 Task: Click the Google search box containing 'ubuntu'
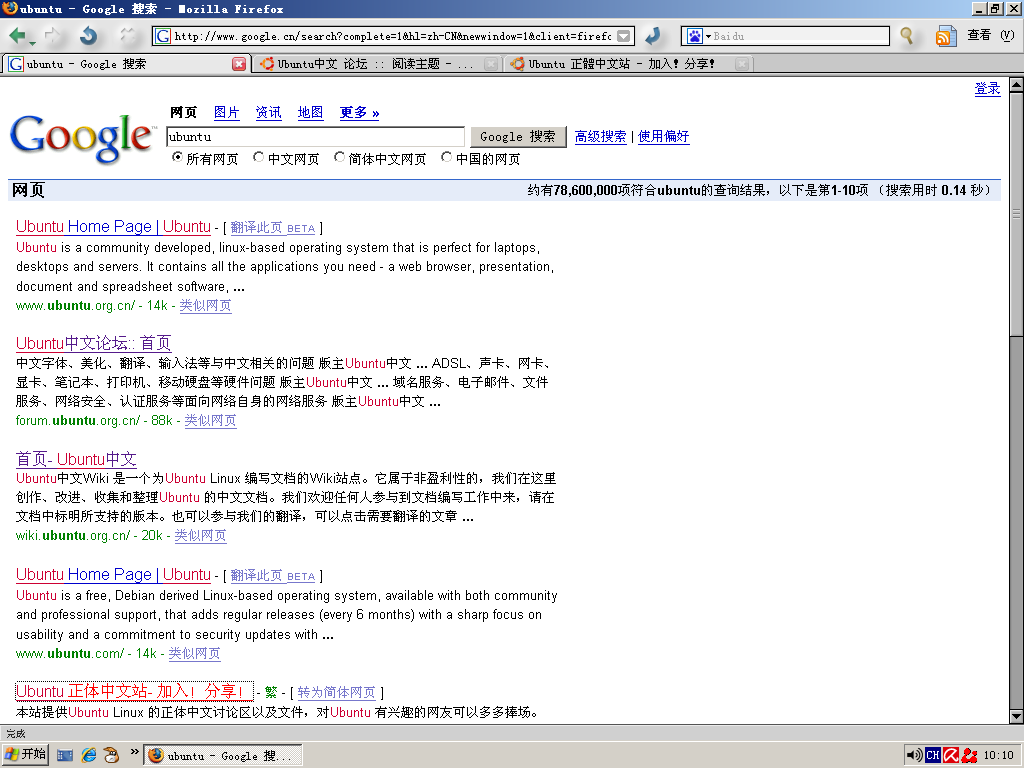pyautogui.click(x=315, y=137)
